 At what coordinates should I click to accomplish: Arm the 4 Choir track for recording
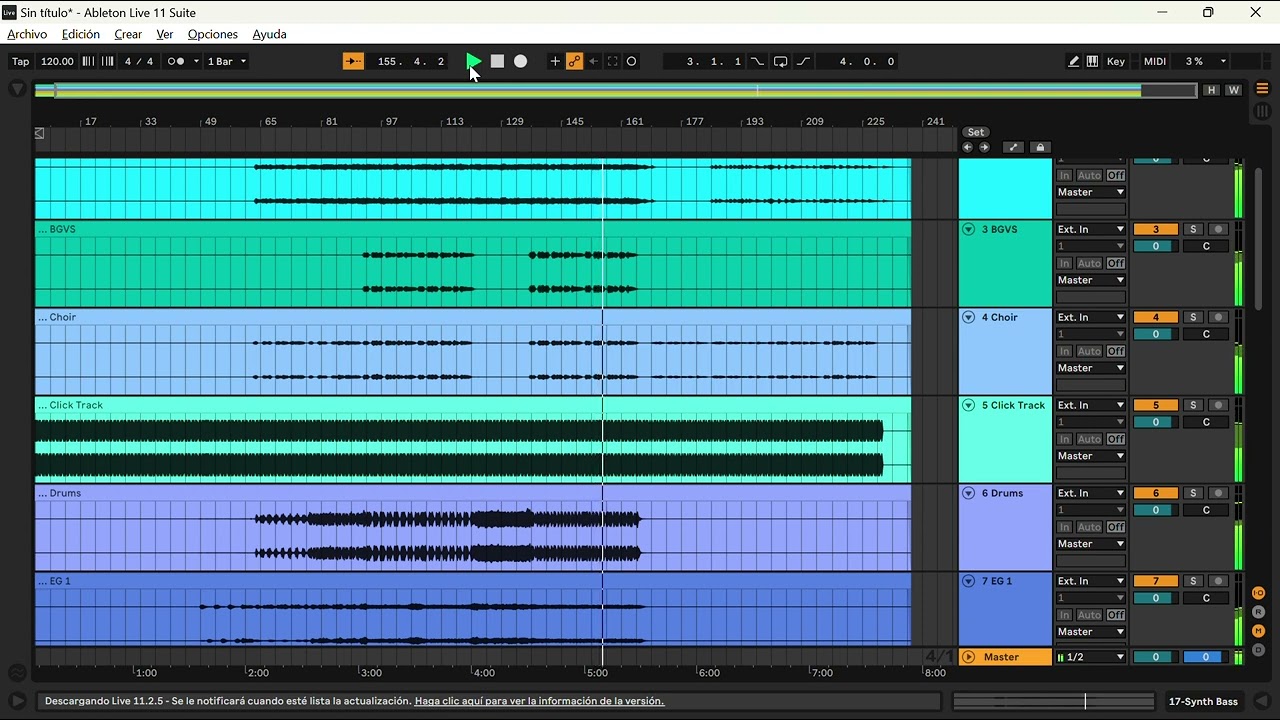(1218, 317)
